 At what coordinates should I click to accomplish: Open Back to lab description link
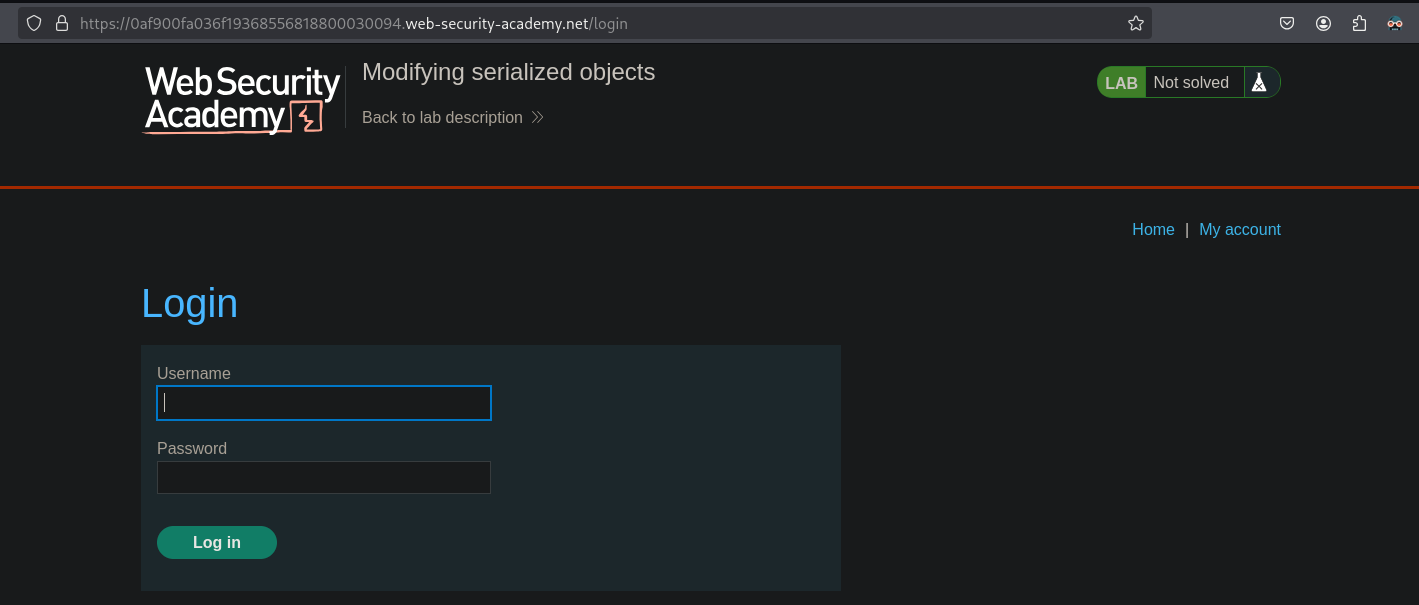442,118
